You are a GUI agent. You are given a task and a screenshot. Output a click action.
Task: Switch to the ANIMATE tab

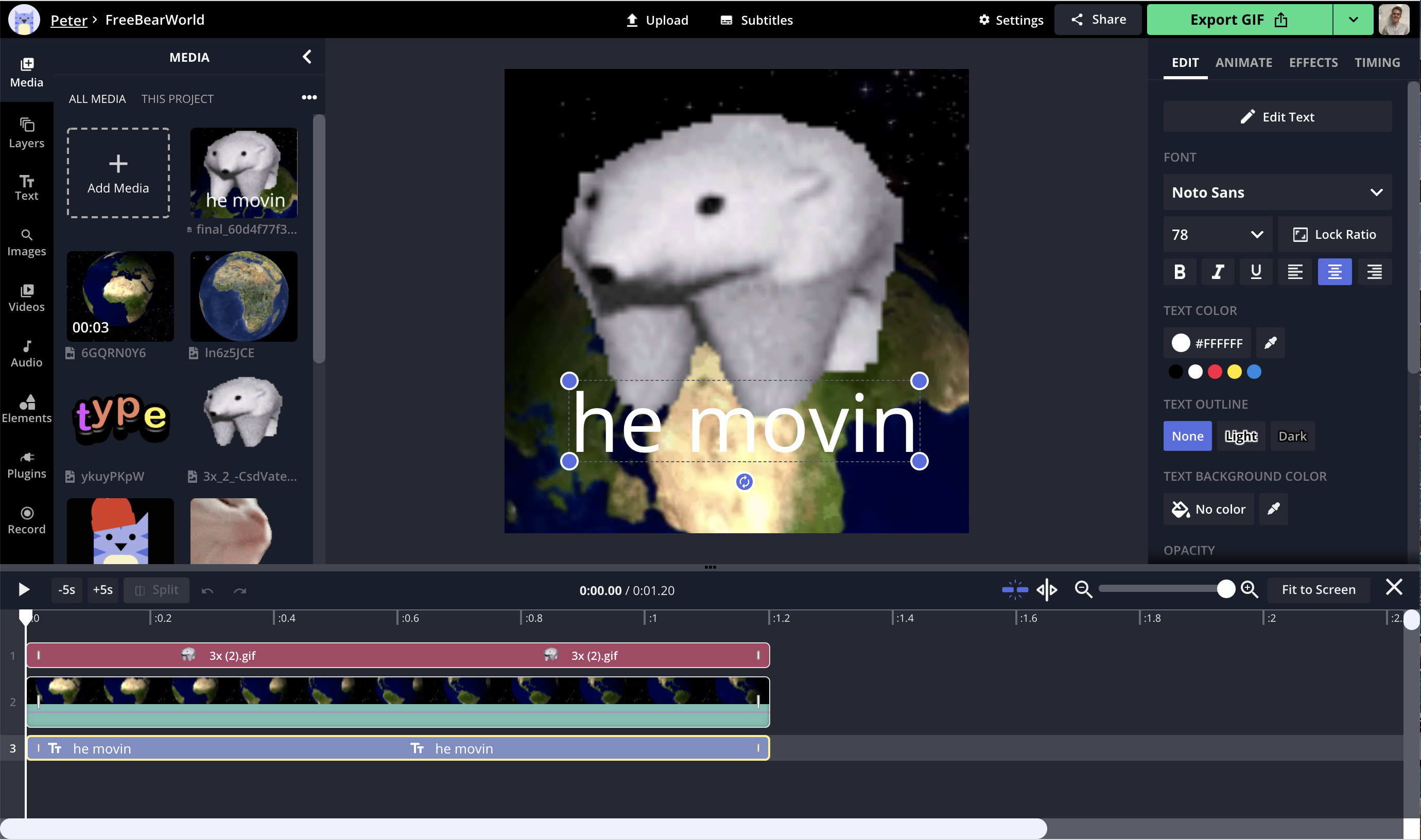pyautogui.click(x=1243, y=62)
